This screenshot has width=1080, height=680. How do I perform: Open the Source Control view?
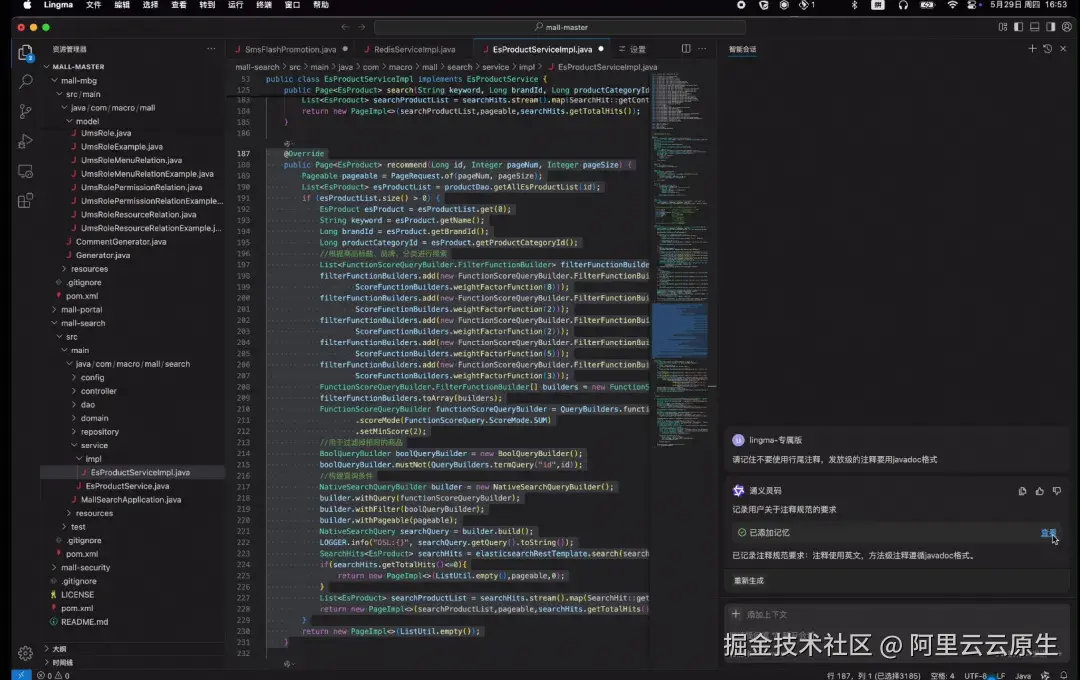click(x=25, y=112)
